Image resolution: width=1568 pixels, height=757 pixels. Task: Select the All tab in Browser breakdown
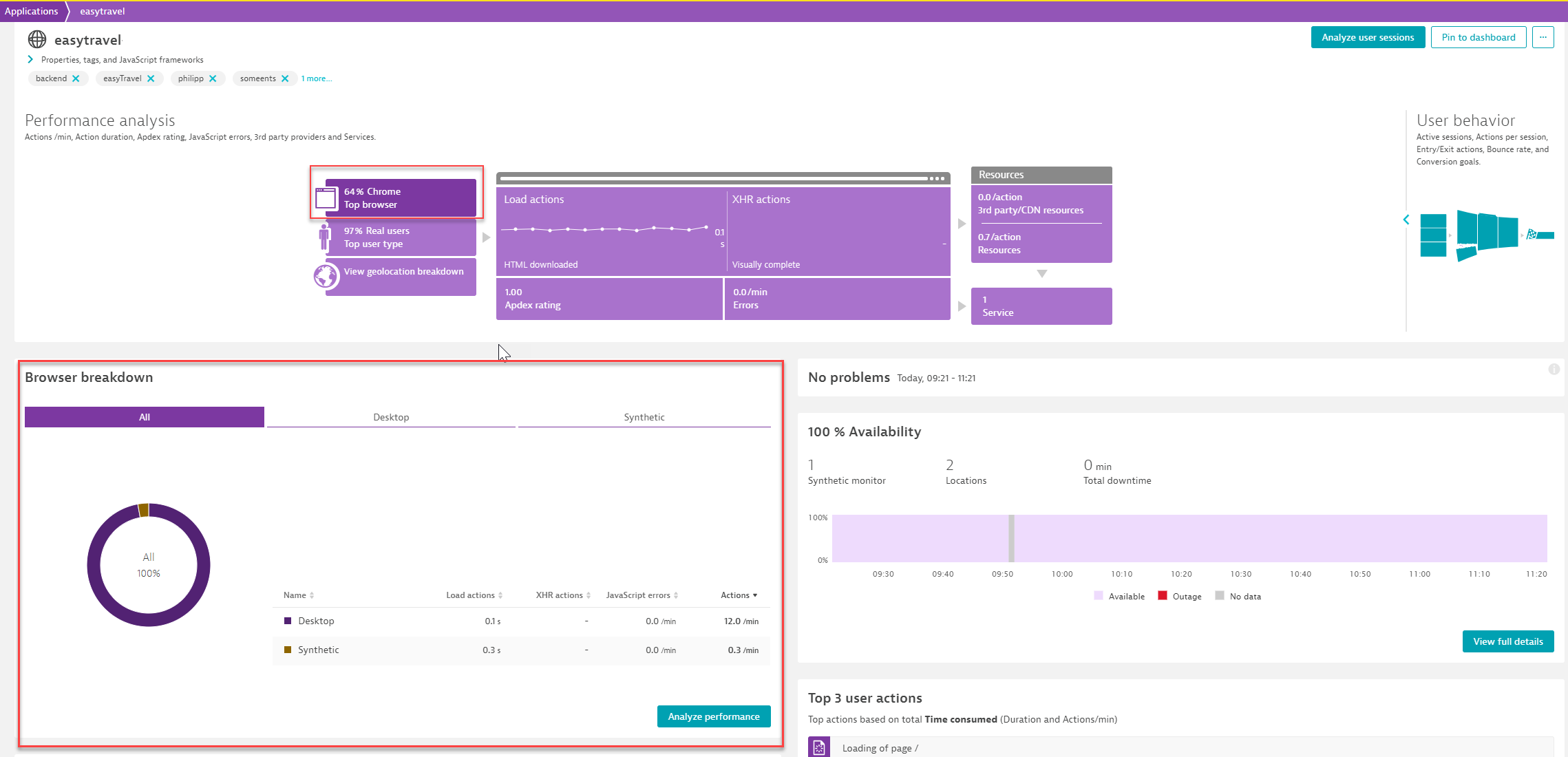145,417
